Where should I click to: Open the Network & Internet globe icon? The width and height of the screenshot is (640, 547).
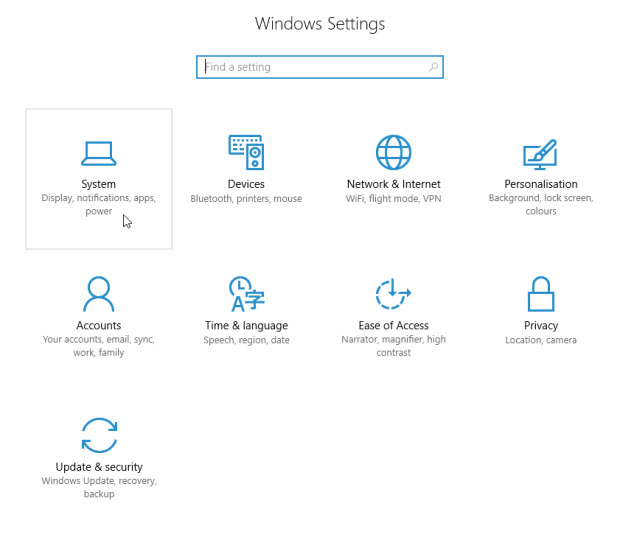click(393, 152)
